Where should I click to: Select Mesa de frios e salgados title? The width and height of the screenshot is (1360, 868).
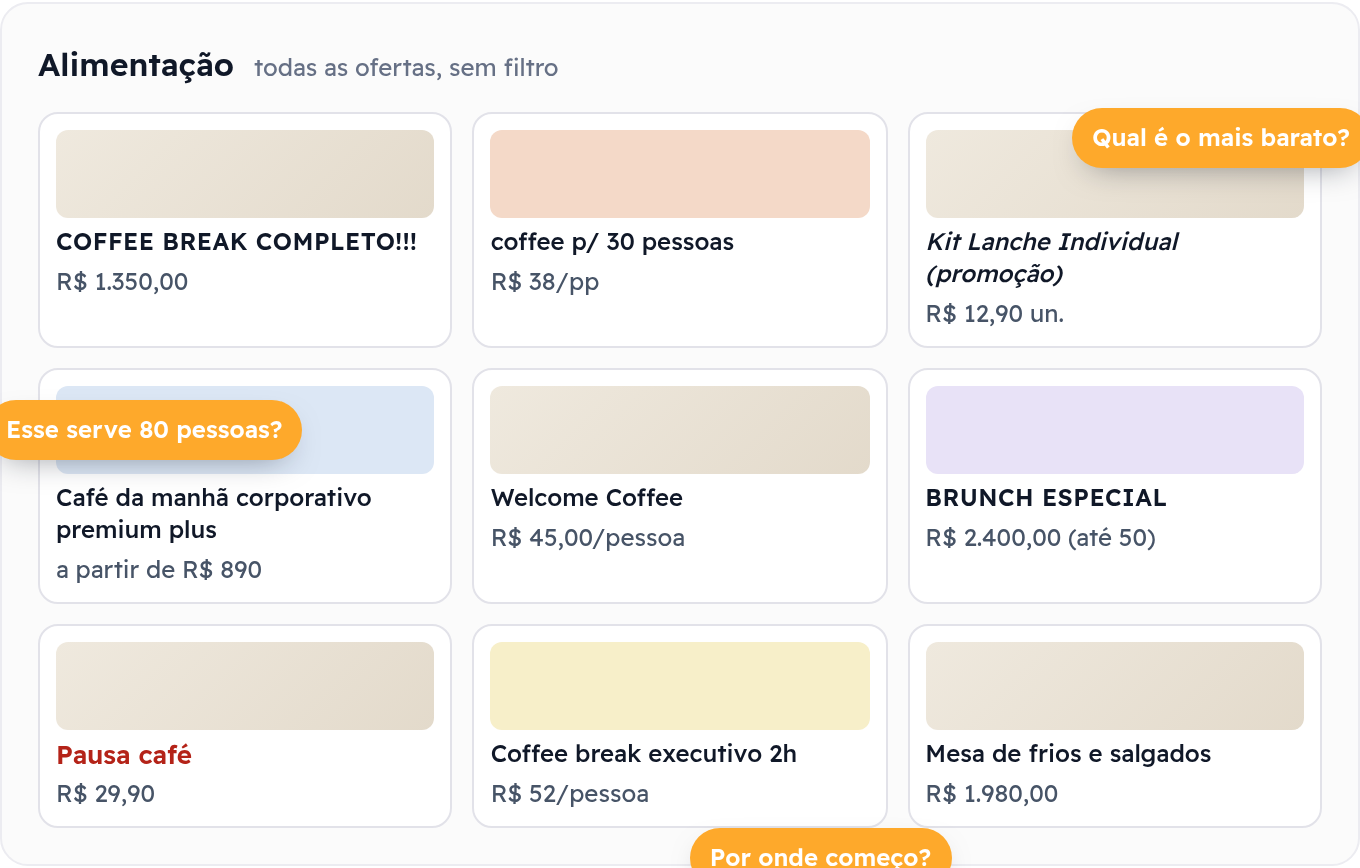[1069, 754]
